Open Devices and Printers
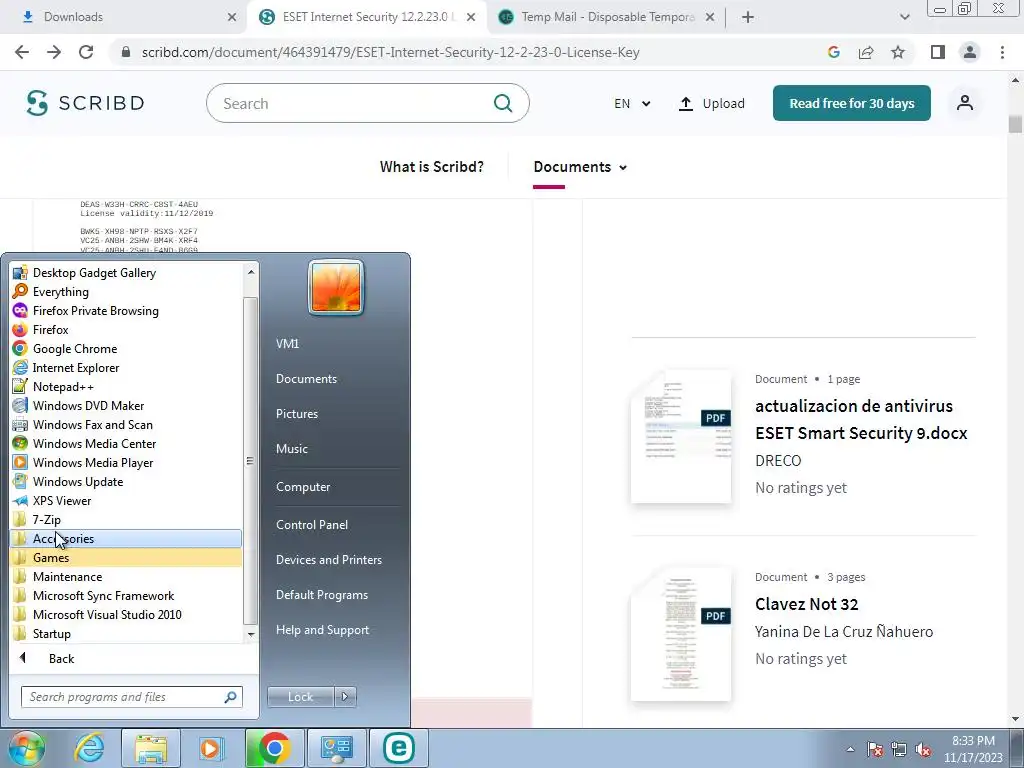 coord(328,560)
